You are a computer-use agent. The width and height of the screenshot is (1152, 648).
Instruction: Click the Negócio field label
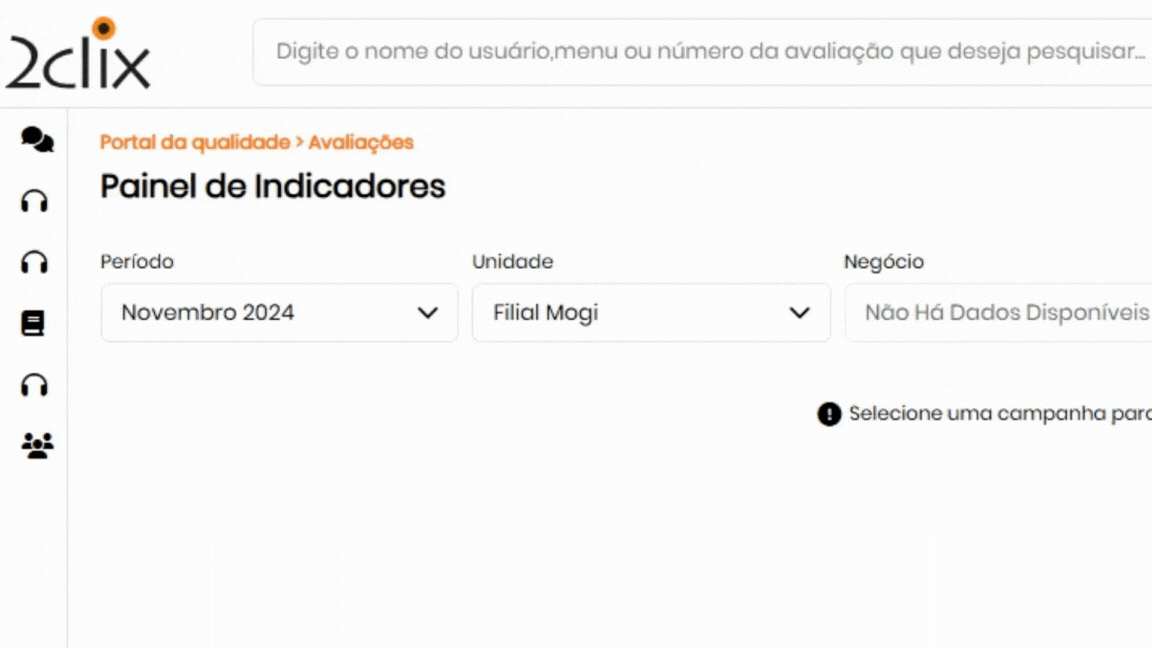(x=883, y=262)
